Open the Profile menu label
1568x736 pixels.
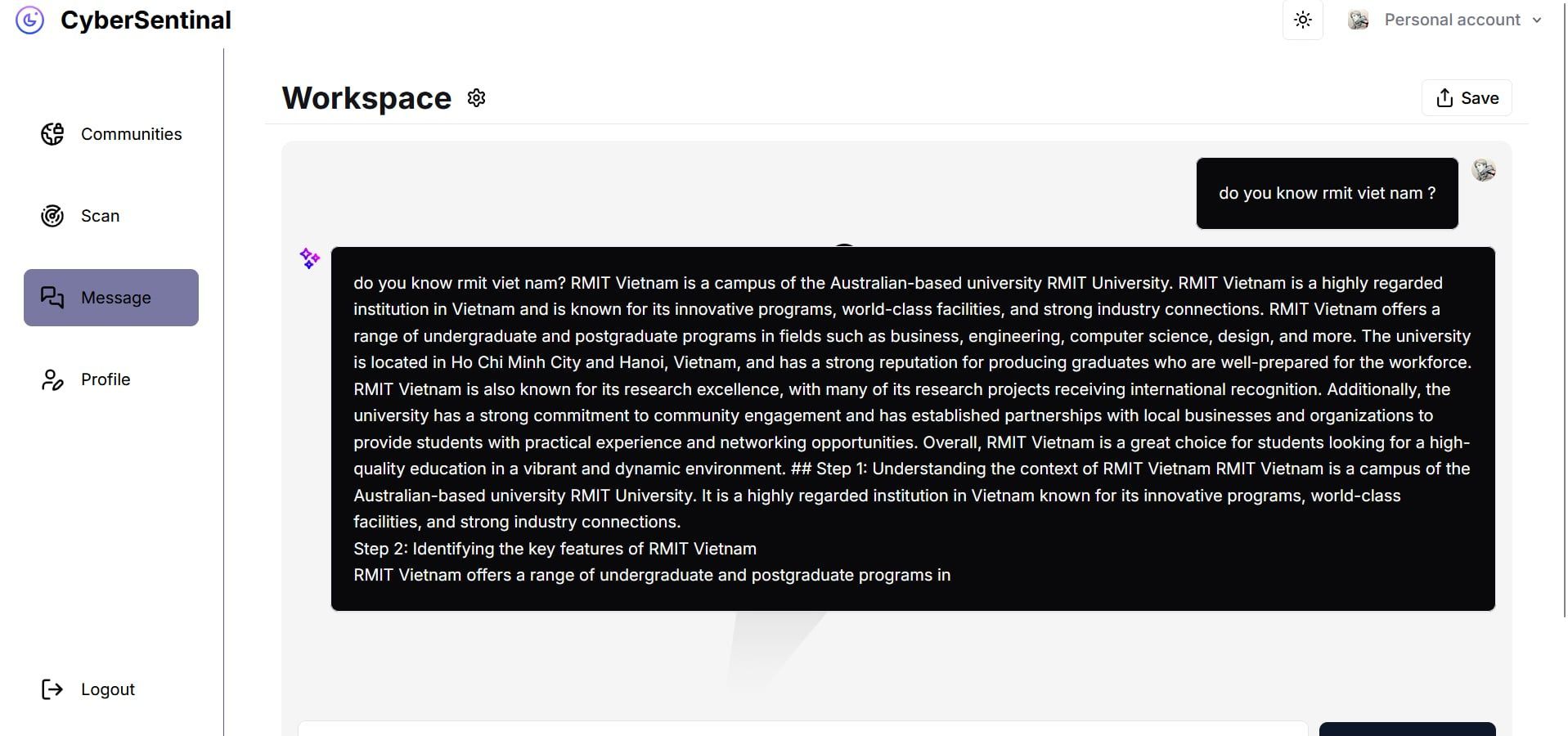(106, 379)
